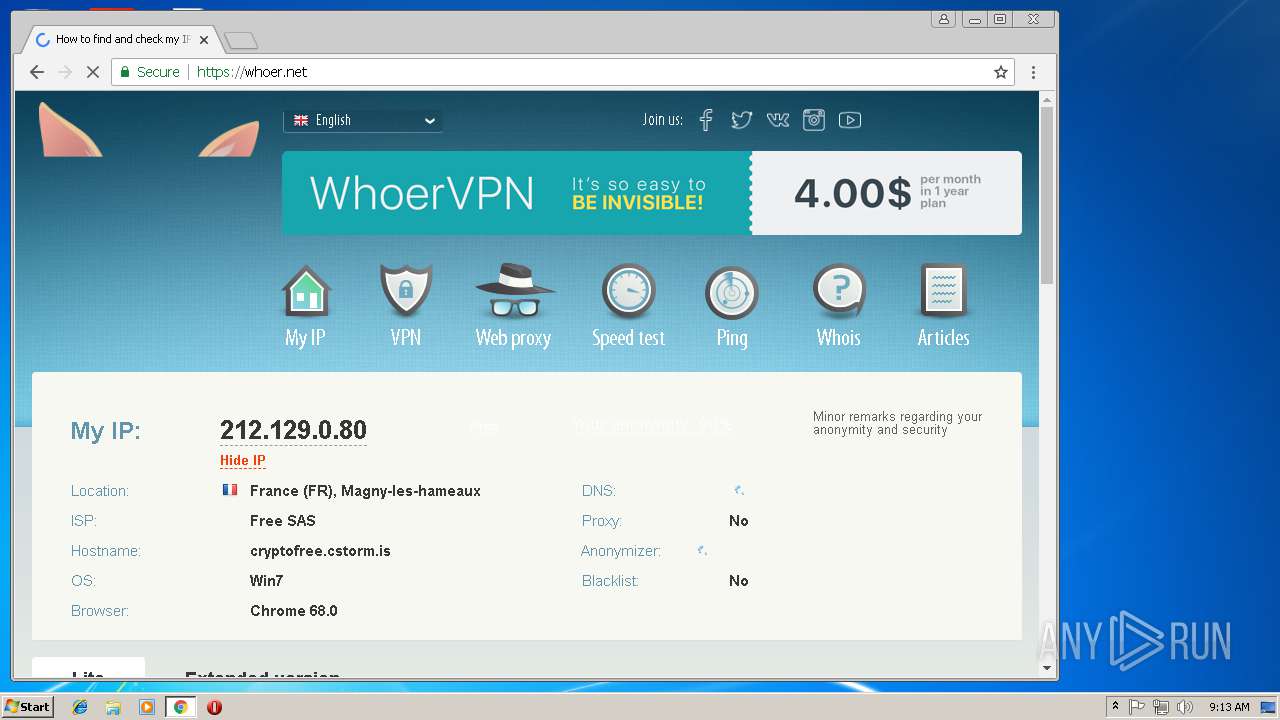The width and height of the screenshot is (1280, 720).
Task: Launch Internet Explorer from taskbar
Action: click(80, 707)
